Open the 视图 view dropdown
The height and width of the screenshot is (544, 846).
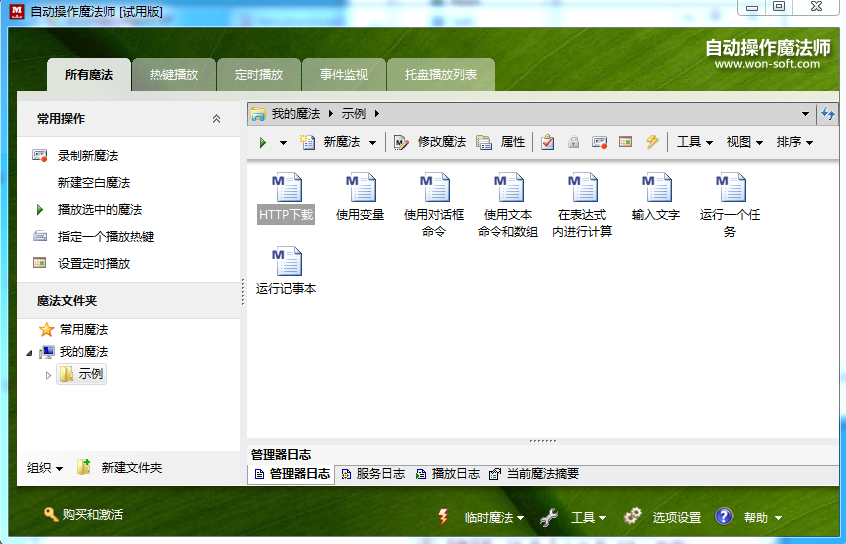point(745,142)
